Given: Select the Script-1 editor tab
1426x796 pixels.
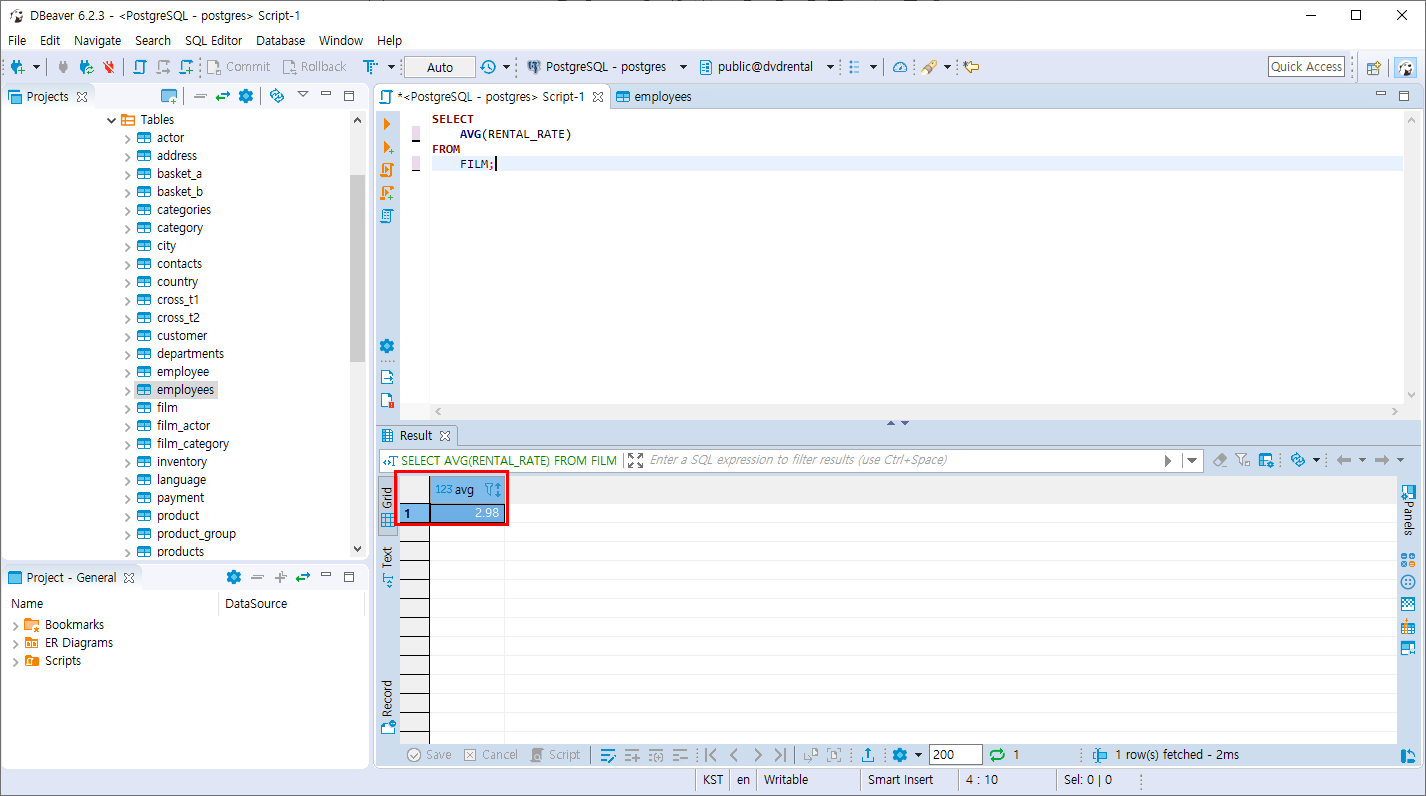Looking at the screenshot, I should point(491,97).
